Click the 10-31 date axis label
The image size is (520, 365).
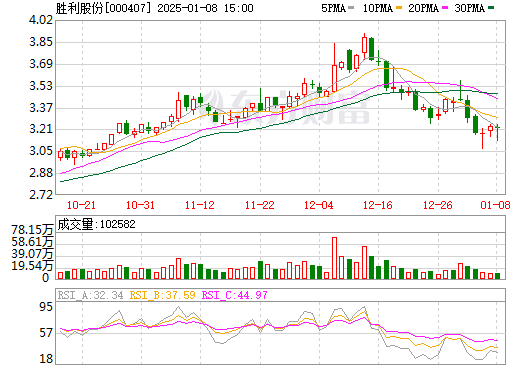pyautogui.click(x=141, y=205)
